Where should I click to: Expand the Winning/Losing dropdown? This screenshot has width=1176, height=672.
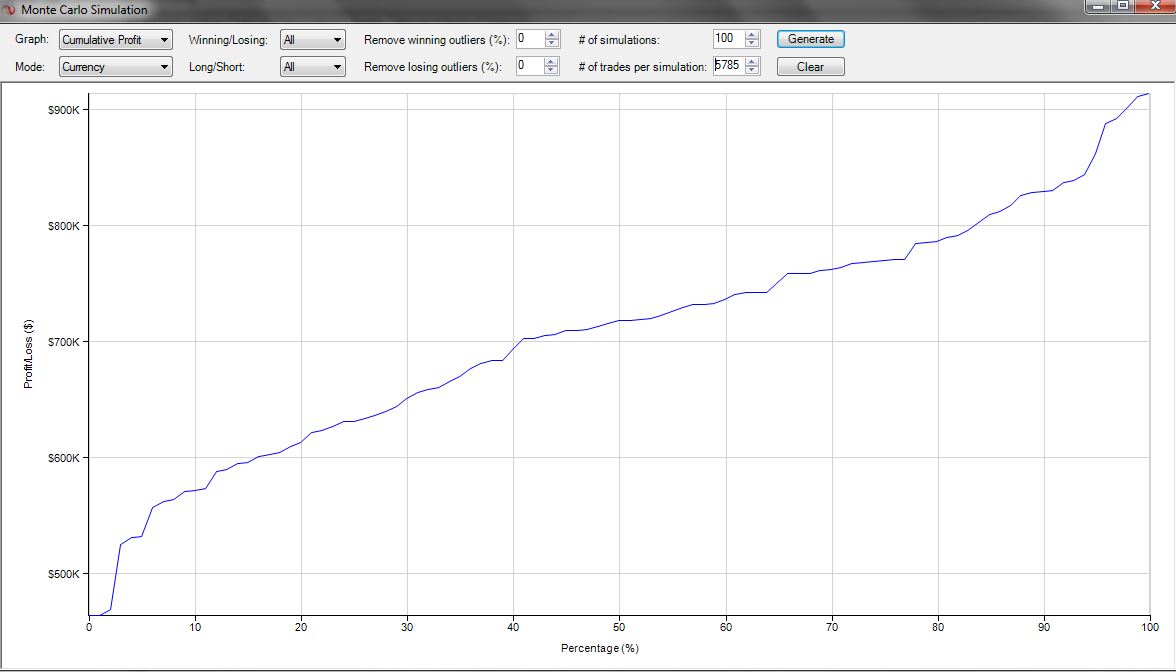tap(312, 40)
